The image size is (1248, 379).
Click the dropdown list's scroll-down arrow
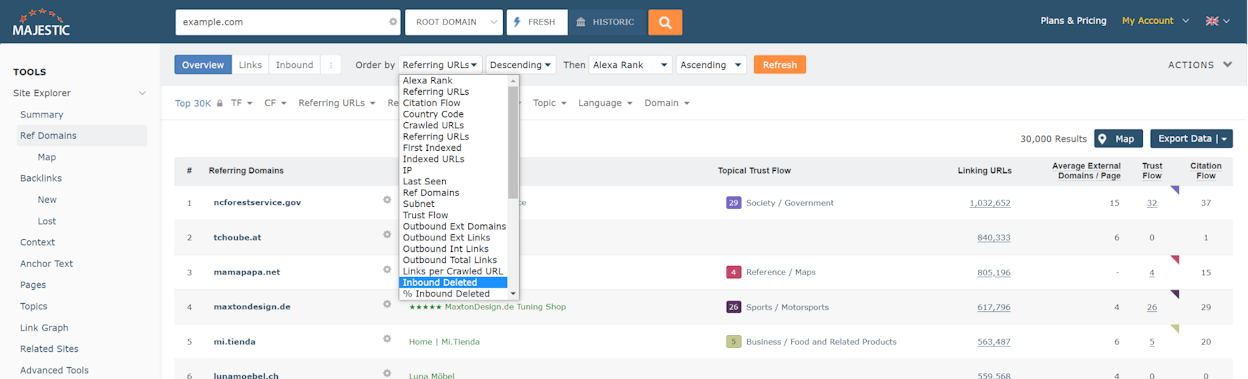[x=514, y=294]
